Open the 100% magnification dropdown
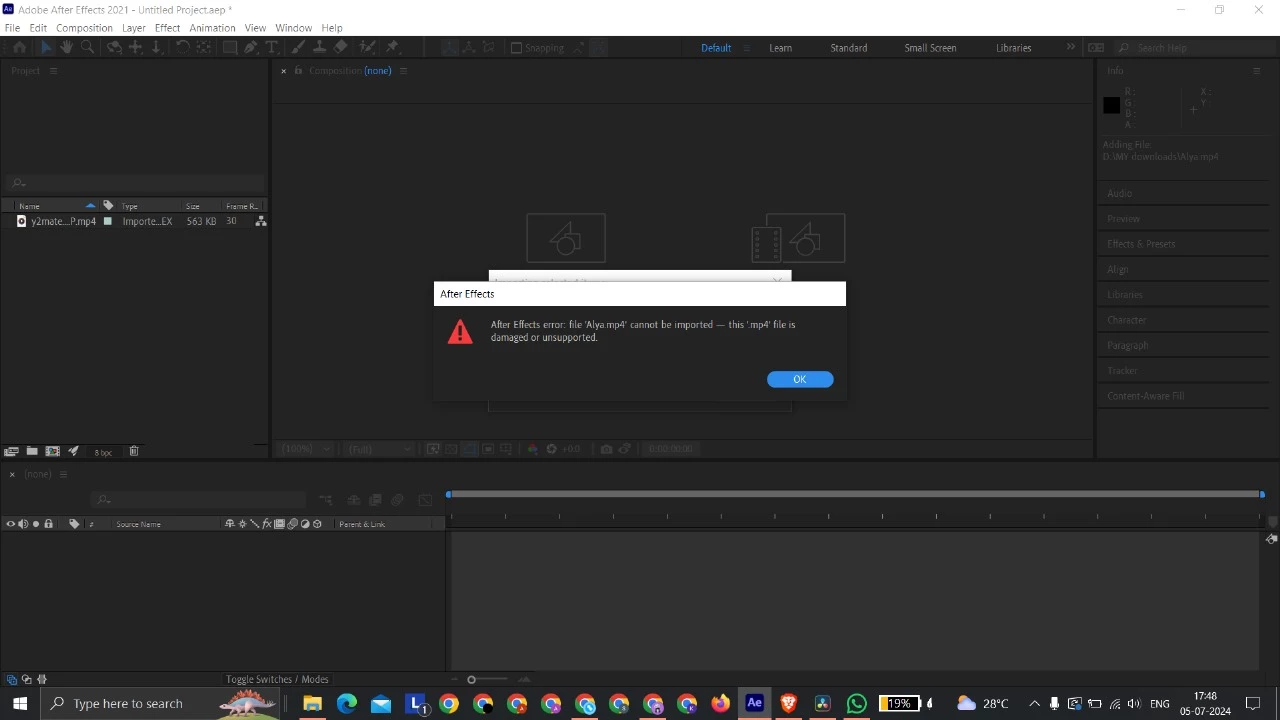 305,449
